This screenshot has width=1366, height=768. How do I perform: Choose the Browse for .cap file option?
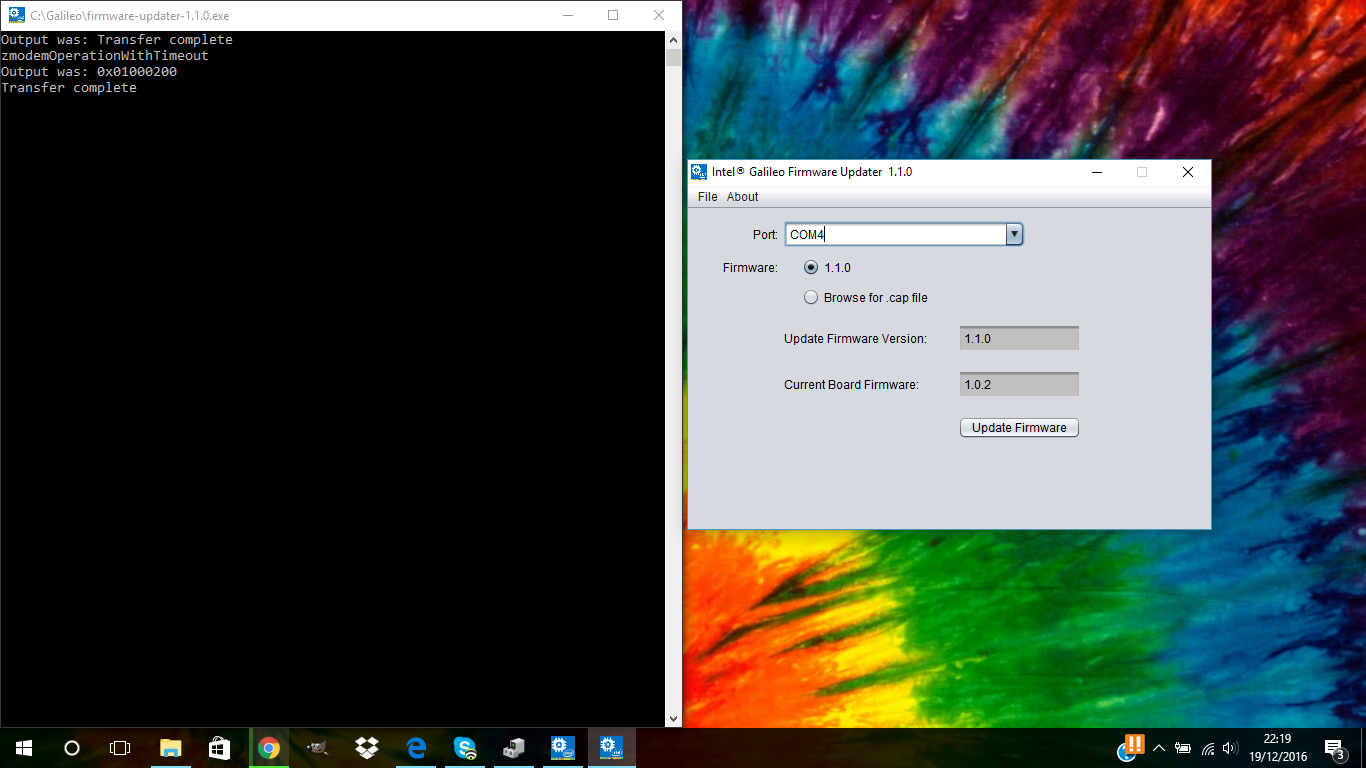tap(811, 298)
